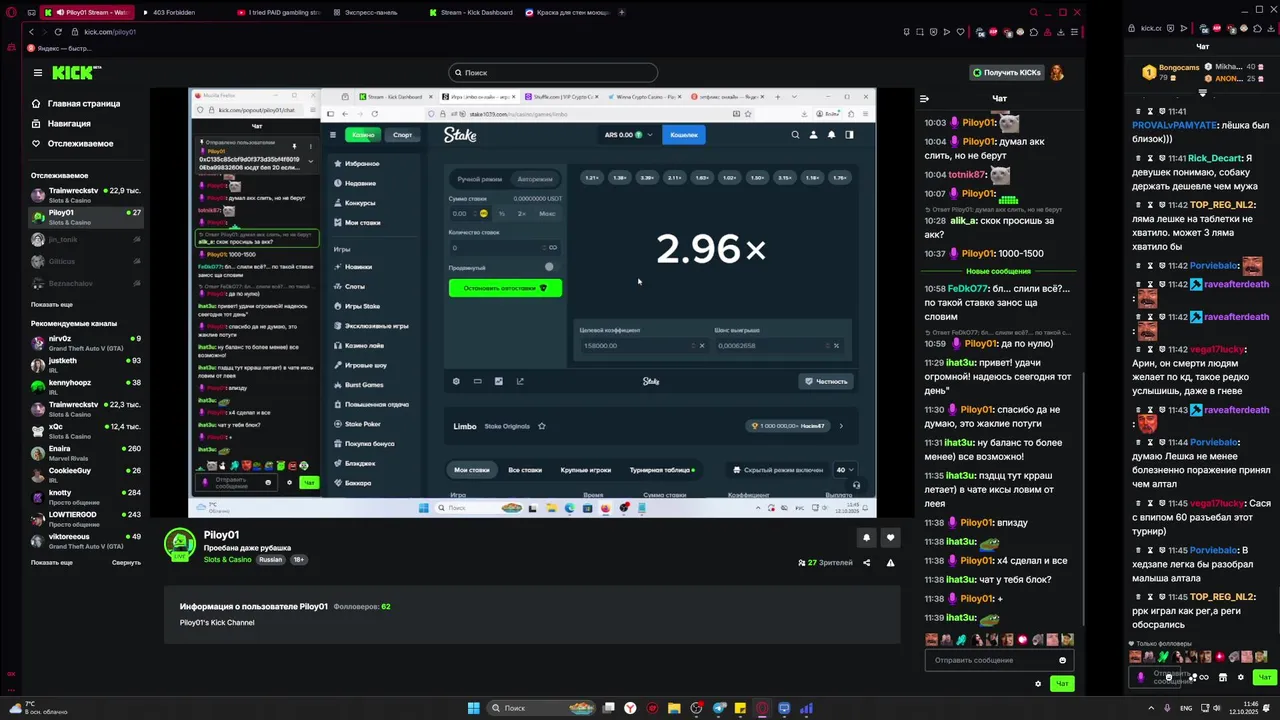Open Enaira recommended channel

pos(86,451)
